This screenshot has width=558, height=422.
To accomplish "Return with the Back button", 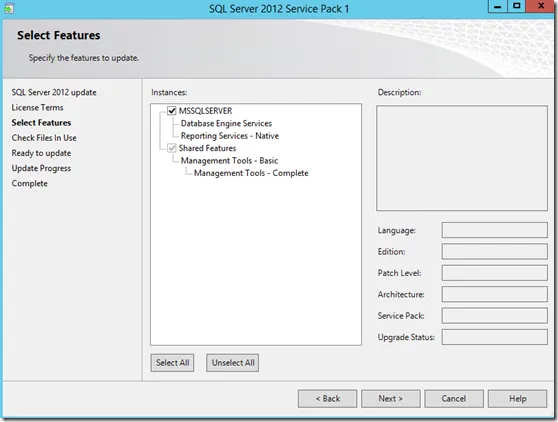I will coord(327,399).
